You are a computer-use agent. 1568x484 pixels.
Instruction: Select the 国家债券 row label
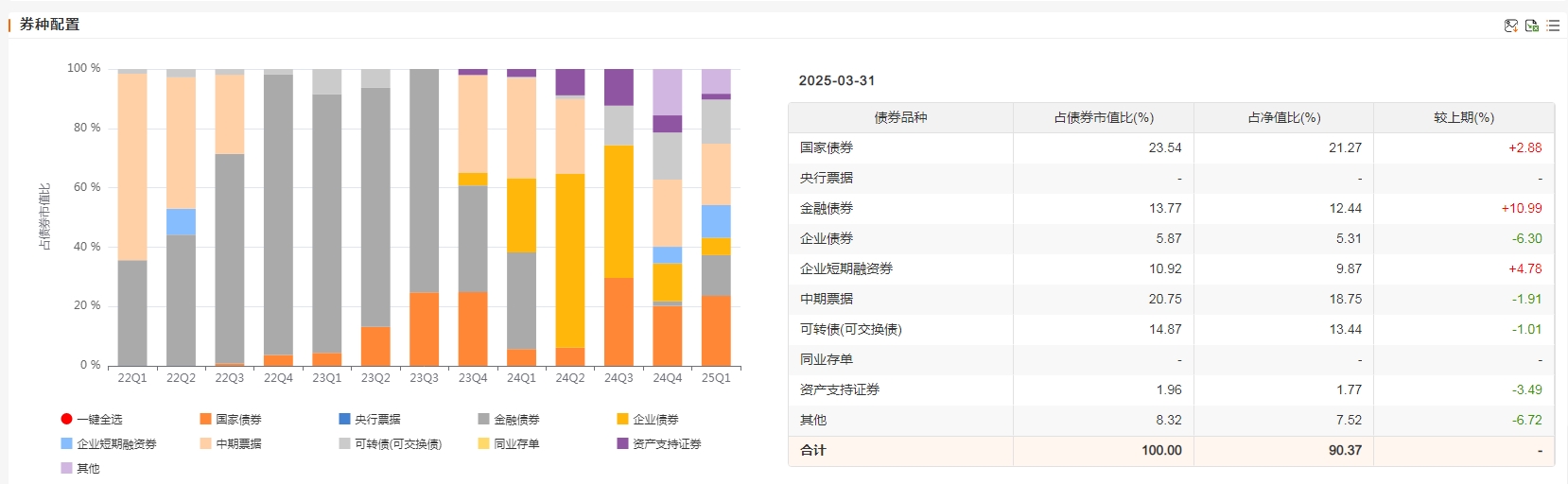tap(827, 147)
